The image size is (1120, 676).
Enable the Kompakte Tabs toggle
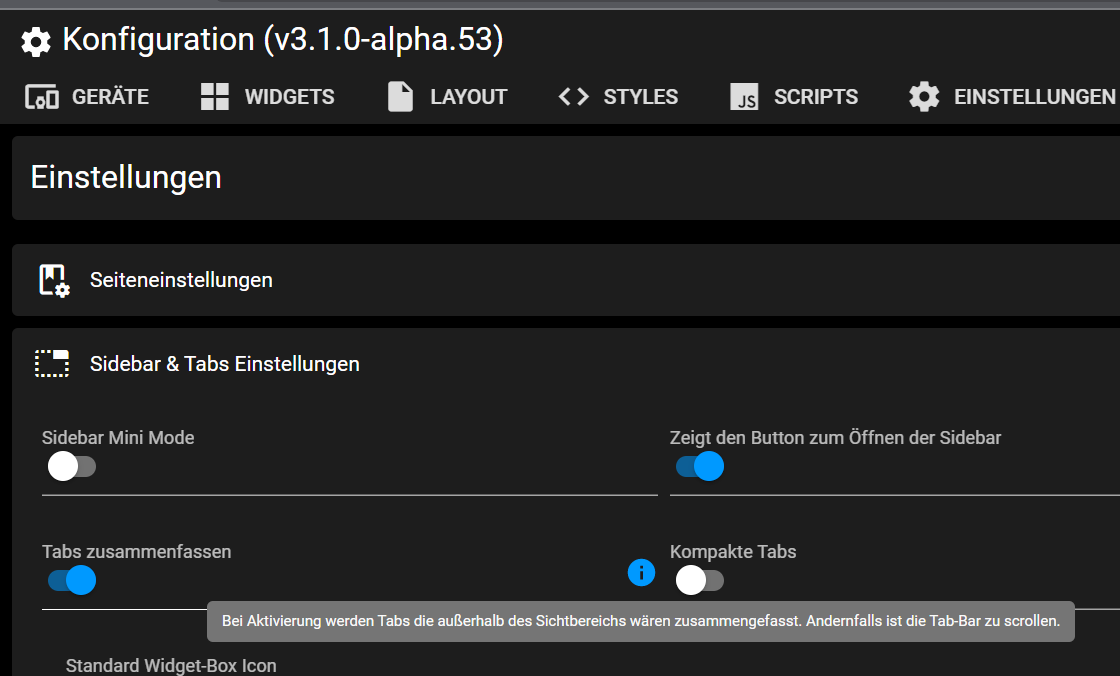point(700,580)
